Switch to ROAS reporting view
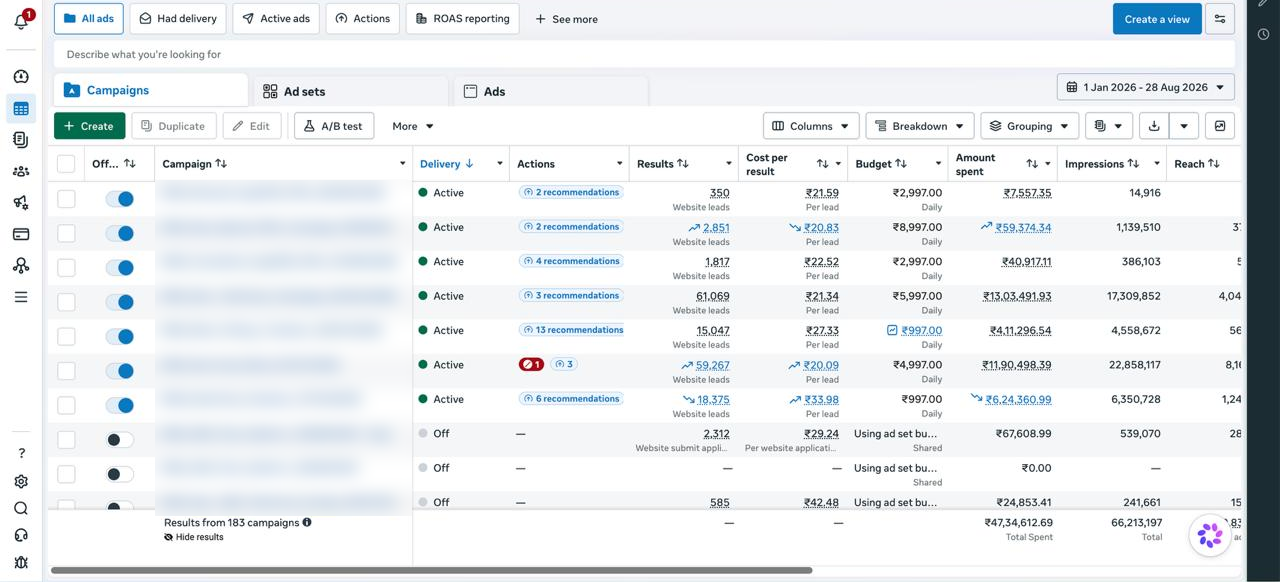 (463, 19)
